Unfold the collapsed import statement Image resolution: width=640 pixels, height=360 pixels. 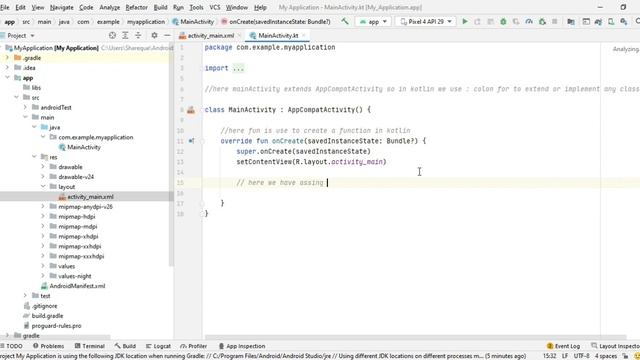(x=238, y=68)
